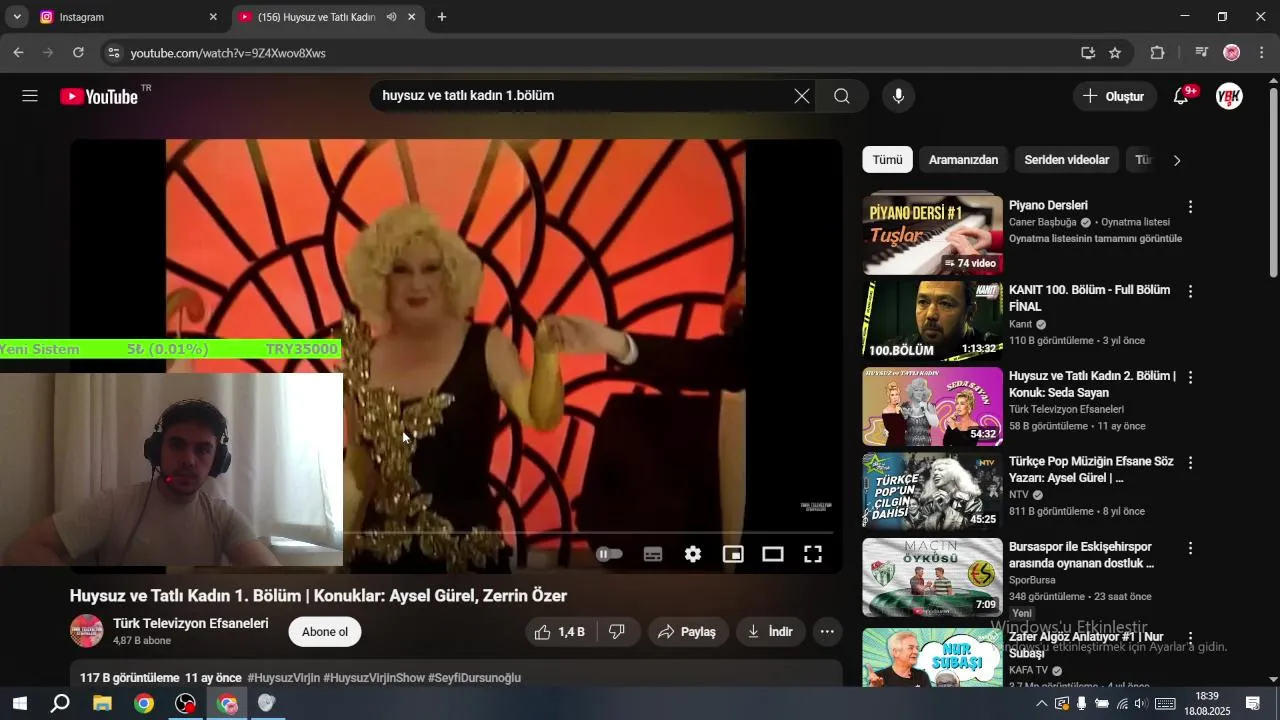Enable theater mode
This screenshot has width=1280, height=720.
[x=773, y=554]
